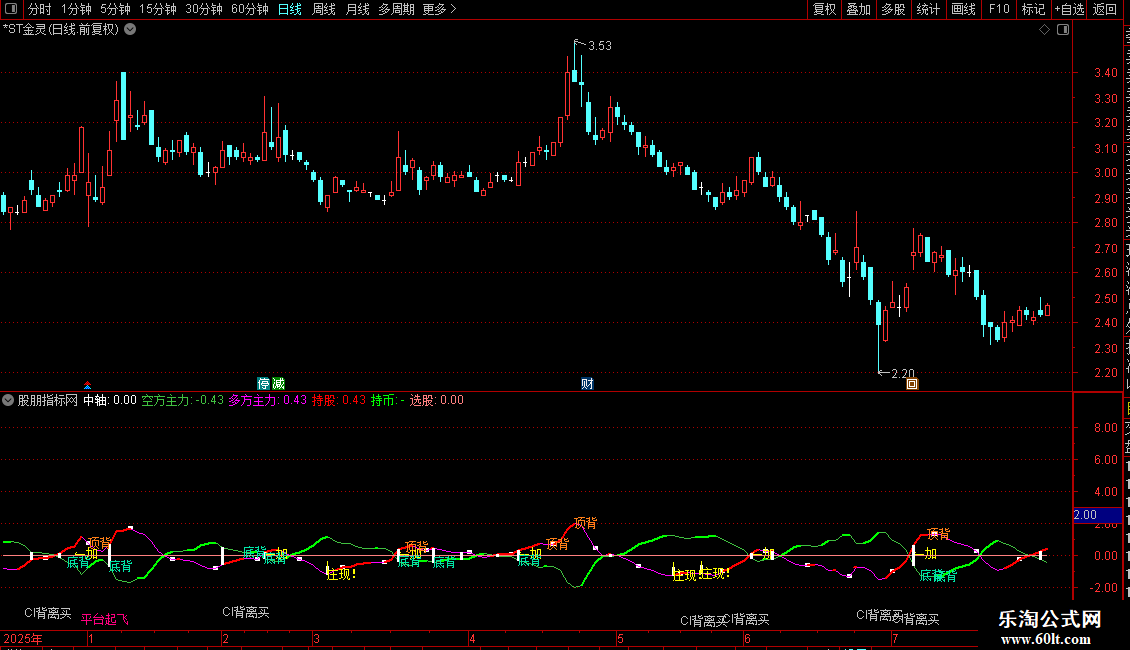Click the 返回 back button
Image resolution: width=1130 pixels, height=650 pixels.
(1105, 9)
